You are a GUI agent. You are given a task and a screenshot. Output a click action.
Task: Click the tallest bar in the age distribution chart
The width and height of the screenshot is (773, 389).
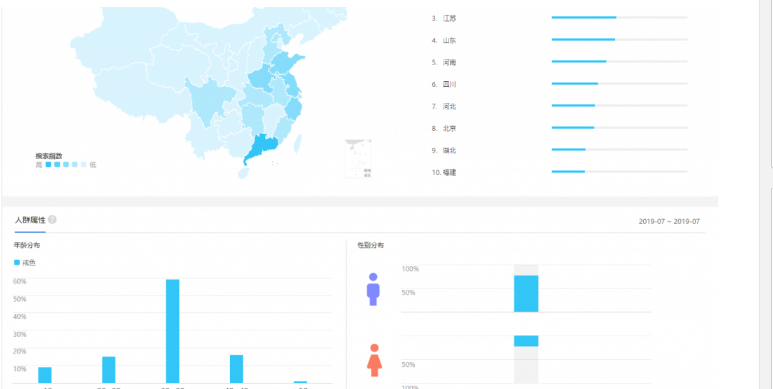click(x=173, y=331)
